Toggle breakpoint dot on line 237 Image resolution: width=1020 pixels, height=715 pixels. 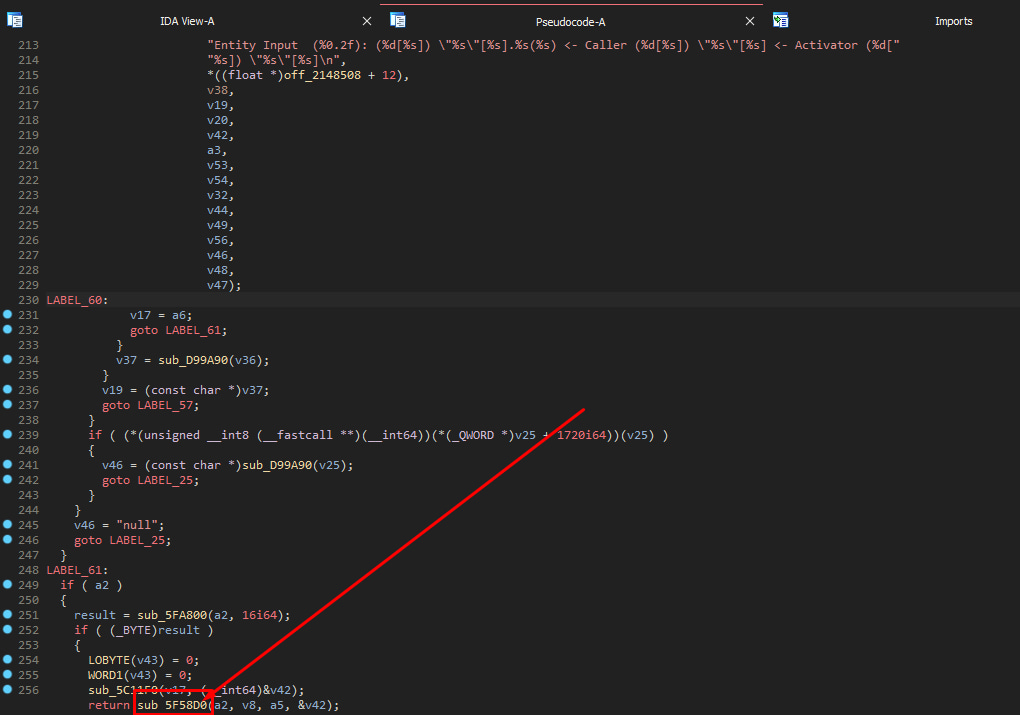(x=8, y=404)
